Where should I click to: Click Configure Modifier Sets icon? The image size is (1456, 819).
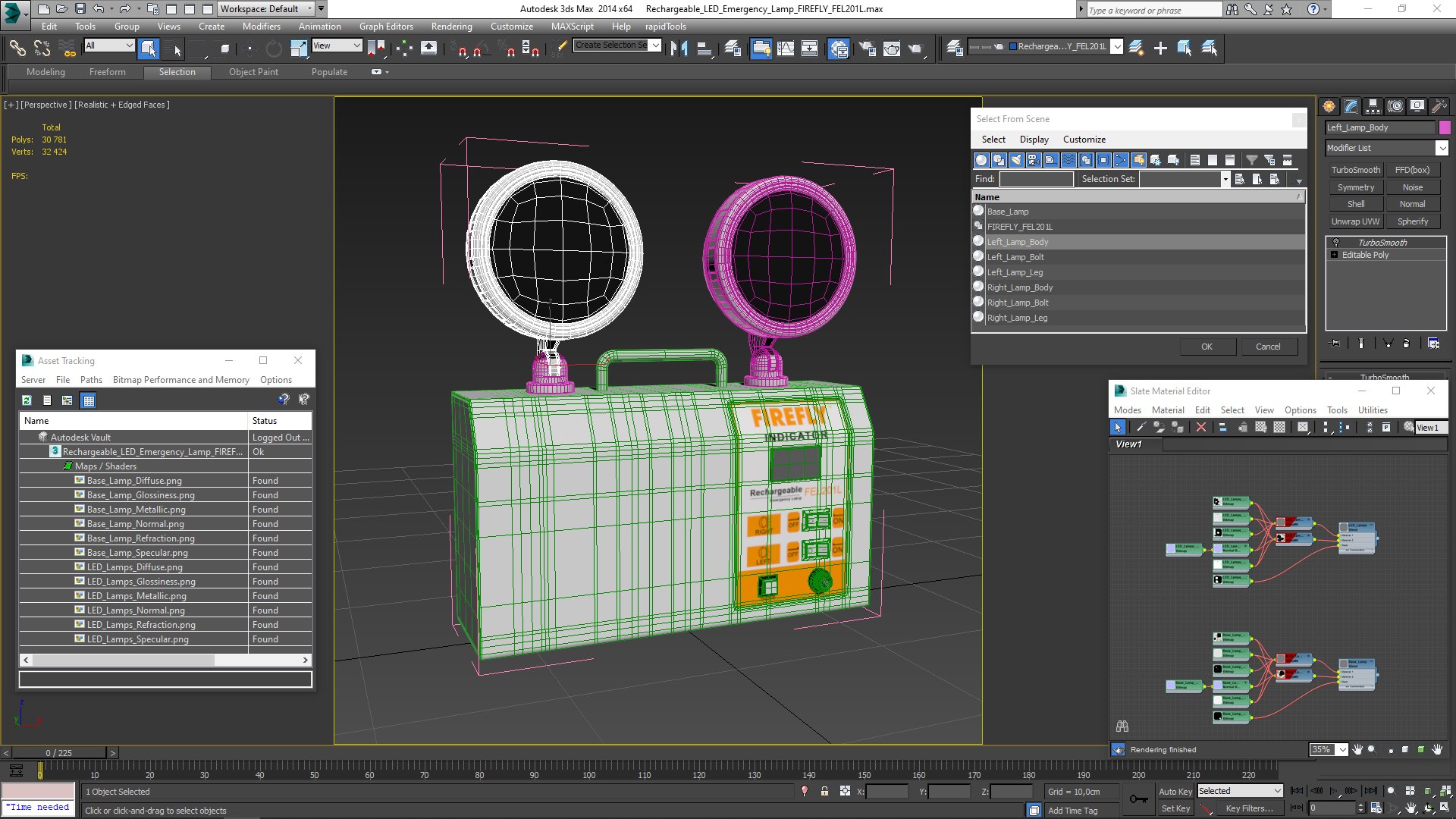click(x=1433, y=343)
